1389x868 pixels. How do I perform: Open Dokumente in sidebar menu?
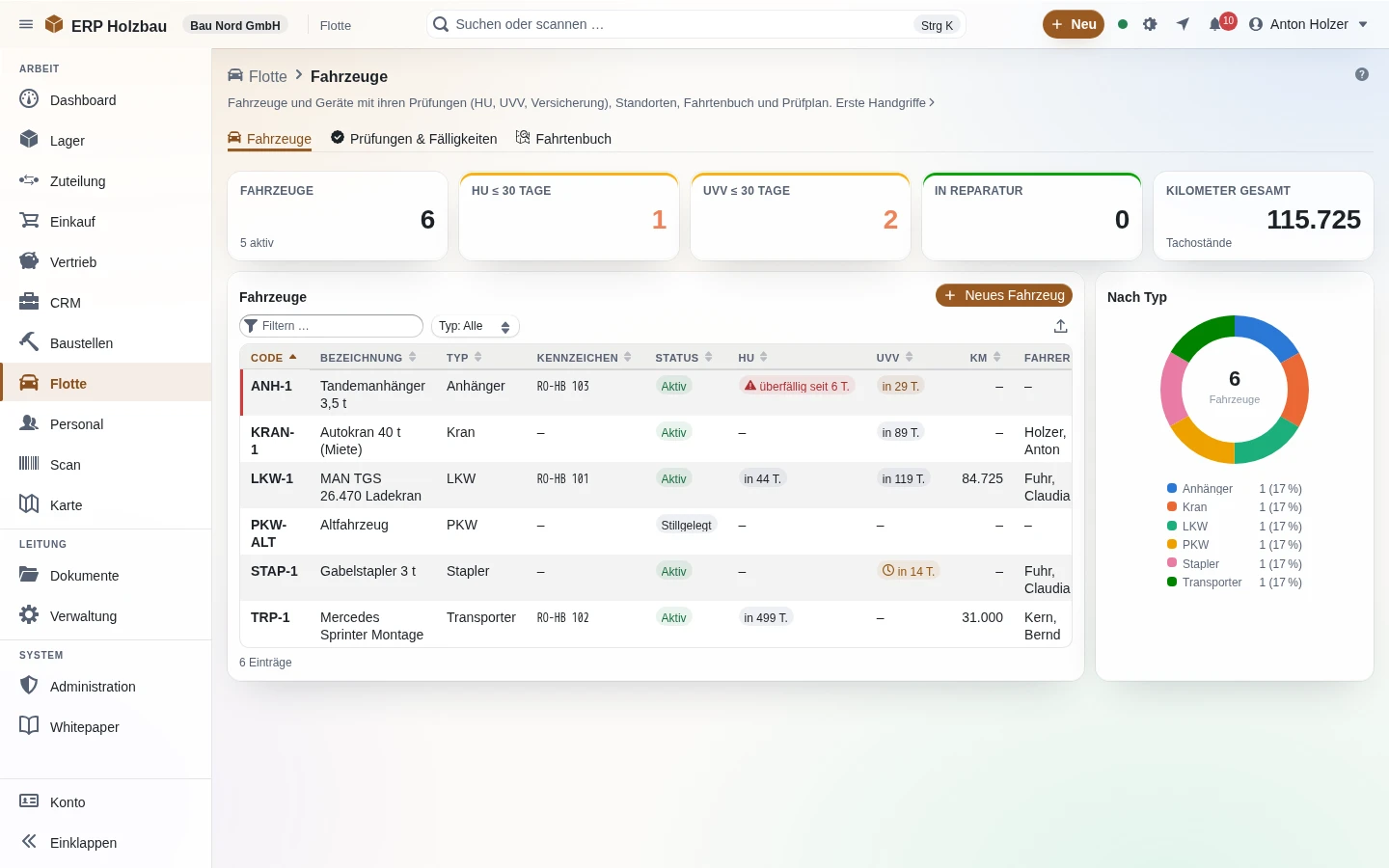point(106,576)
